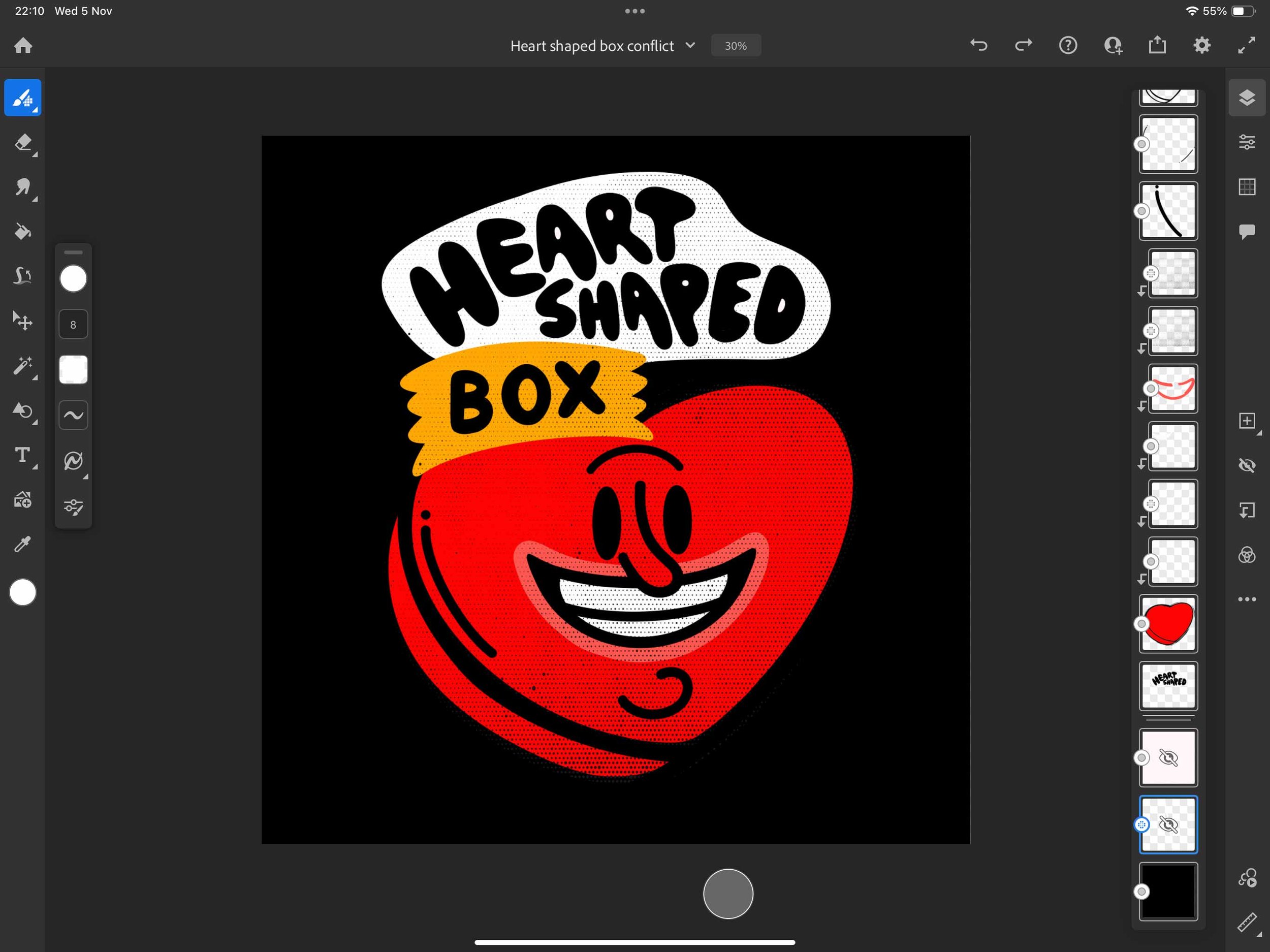1270x952 pixels.
Task: Select the red smile layer thumbnail
Action: pyautogui.click(x=1173, y=389)
